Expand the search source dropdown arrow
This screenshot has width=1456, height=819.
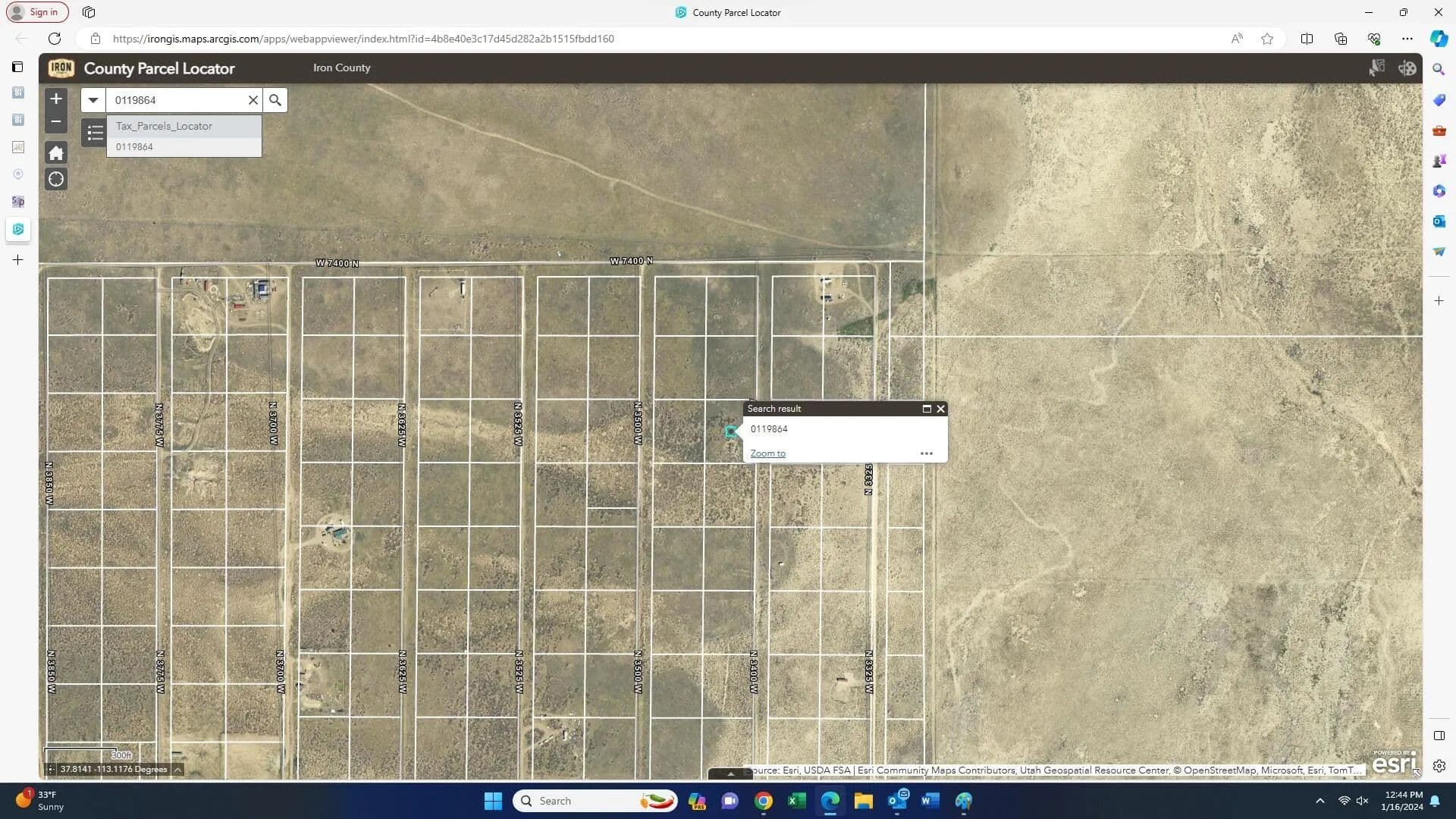(x=93, y=100)
